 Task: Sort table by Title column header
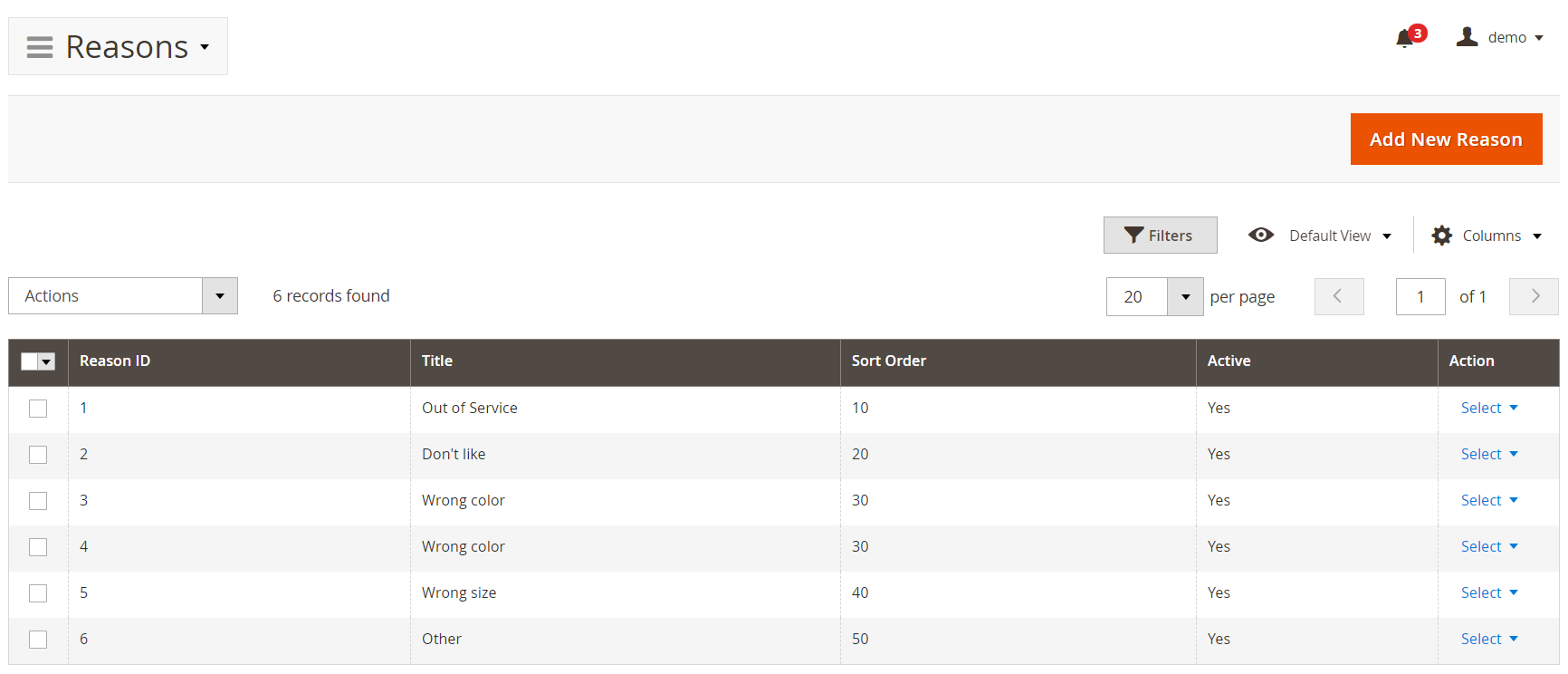click(x=437, y=361)
